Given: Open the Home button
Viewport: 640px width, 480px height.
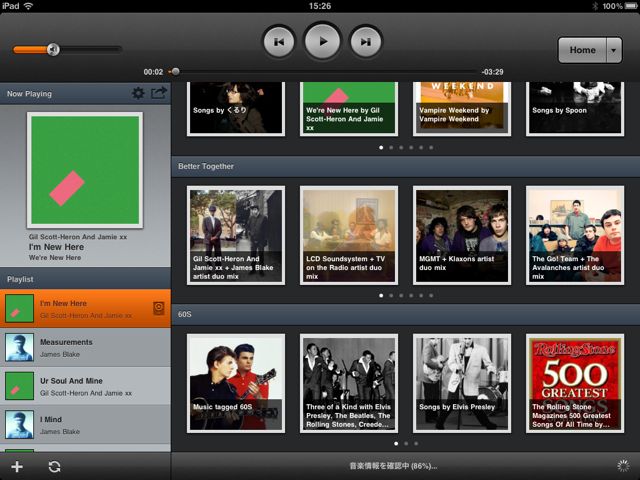Looking at the screenshot, I should tap(582, 50).
